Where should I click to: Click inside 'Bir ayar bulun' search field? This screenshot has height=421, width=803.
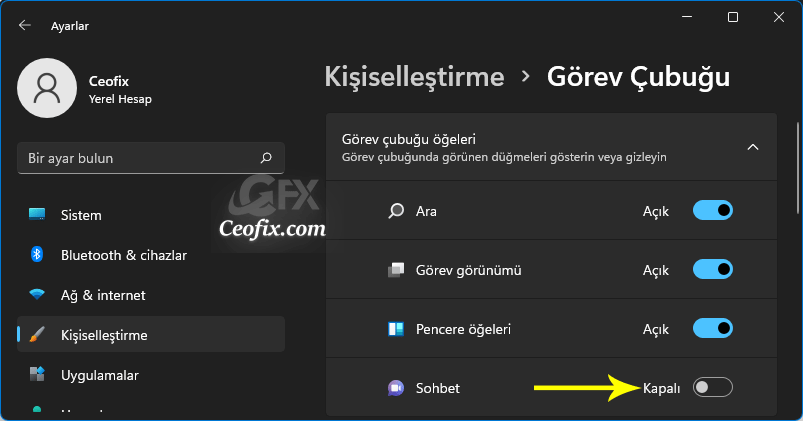[151, 158]
